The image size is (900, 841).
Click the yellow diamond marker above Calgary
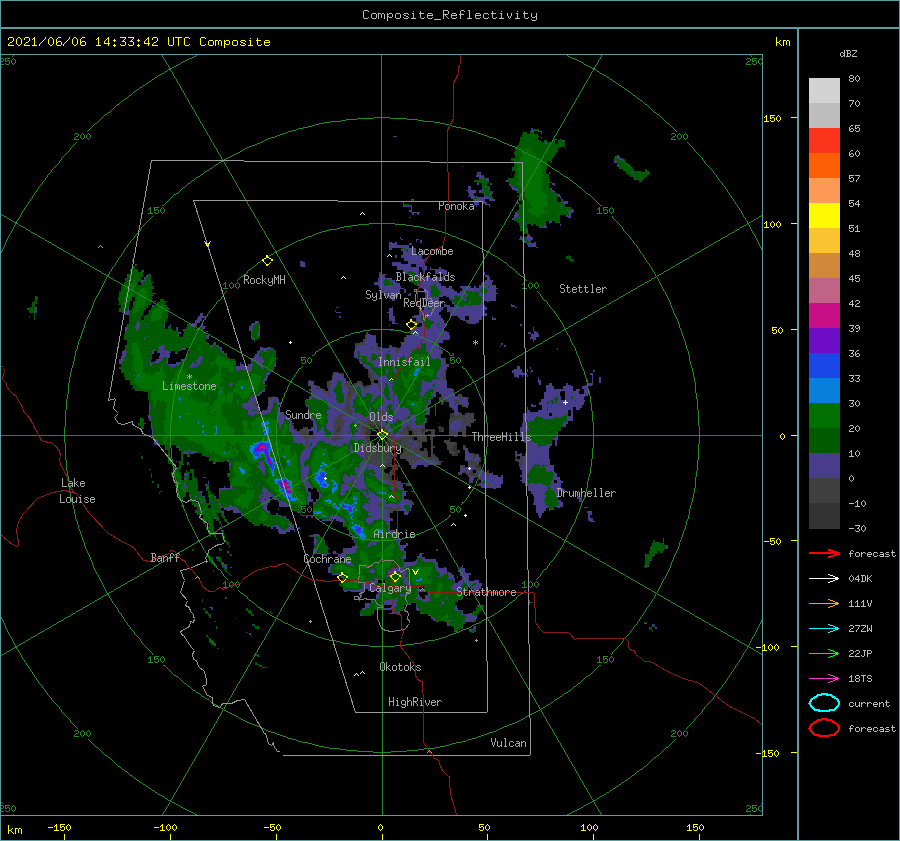(395, 576)
